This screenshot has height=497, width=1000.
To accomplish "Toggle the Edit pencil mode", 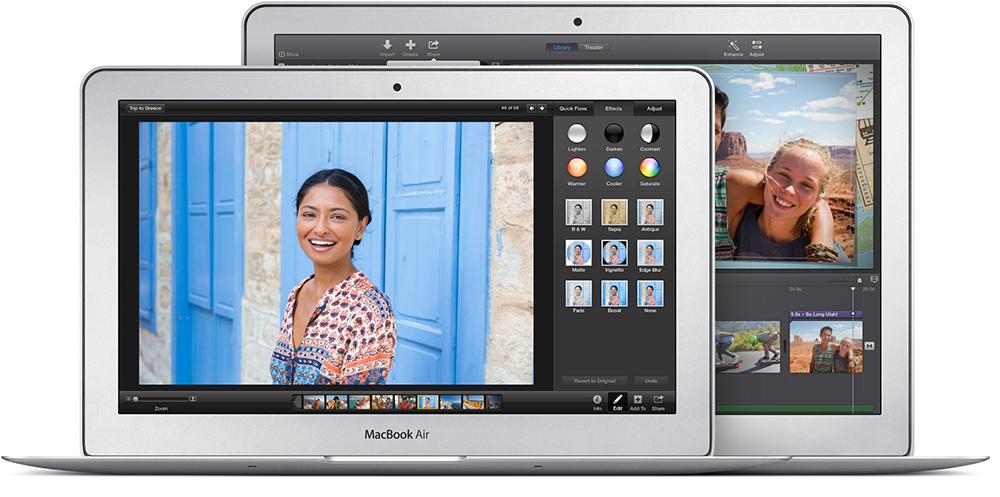I will [x=617, y=400].
